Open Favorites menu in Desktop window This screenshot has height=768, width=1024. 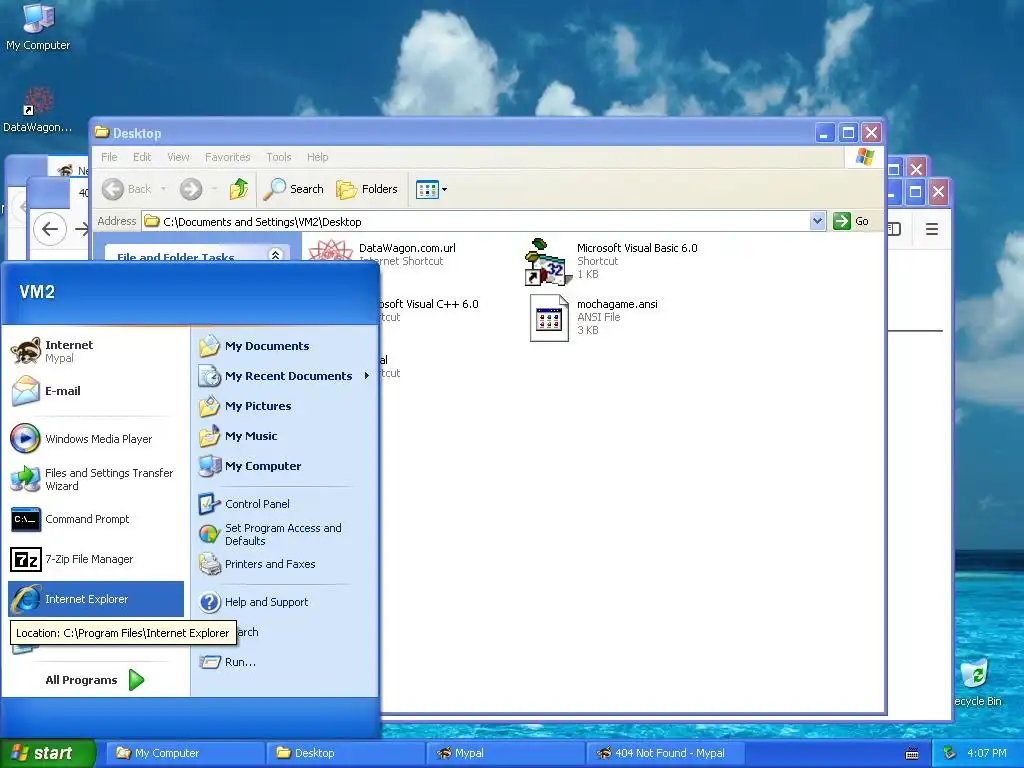coord(227,157)
